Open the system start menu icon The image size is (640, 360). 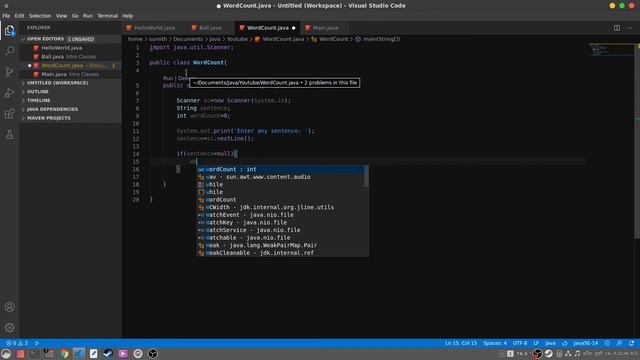(6, 353)
